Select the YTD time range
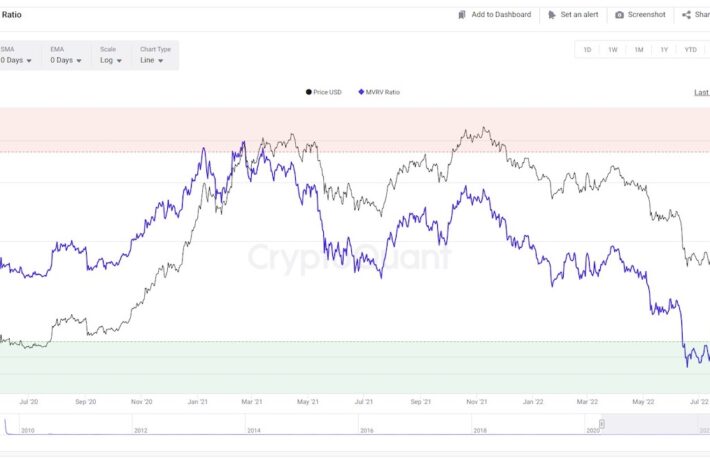Image resolution: width=710 pixels, height=458 pixels. click(690, 50)
